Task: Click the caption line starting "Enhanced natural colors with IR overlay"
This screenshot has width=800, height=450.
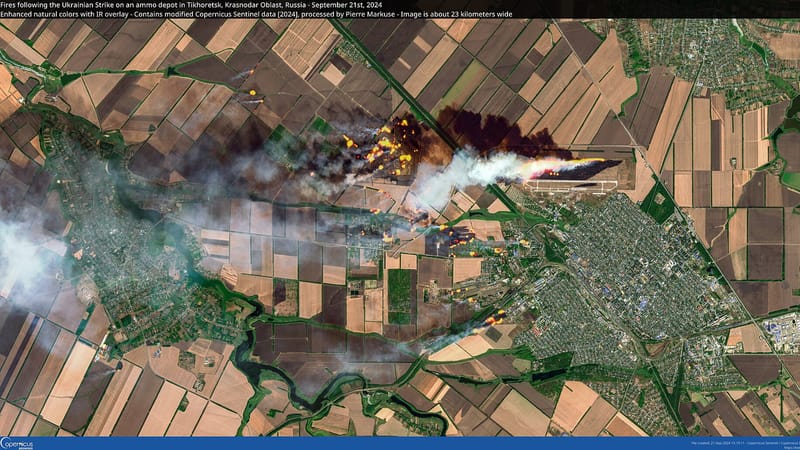Action: (256, 14)
